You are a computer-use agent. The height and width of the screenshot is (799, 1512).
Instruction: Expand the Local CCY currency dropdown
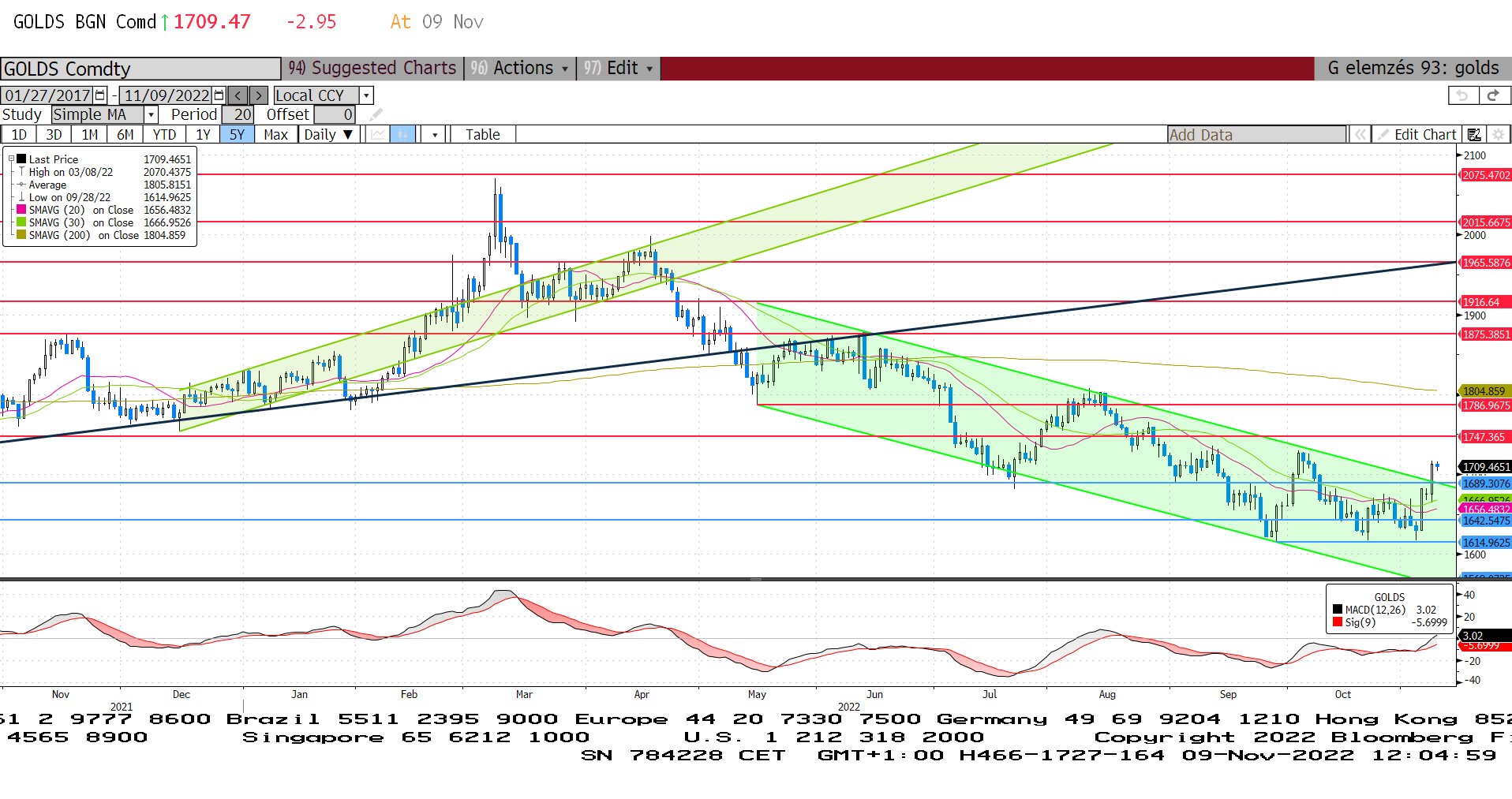point(366,95)
